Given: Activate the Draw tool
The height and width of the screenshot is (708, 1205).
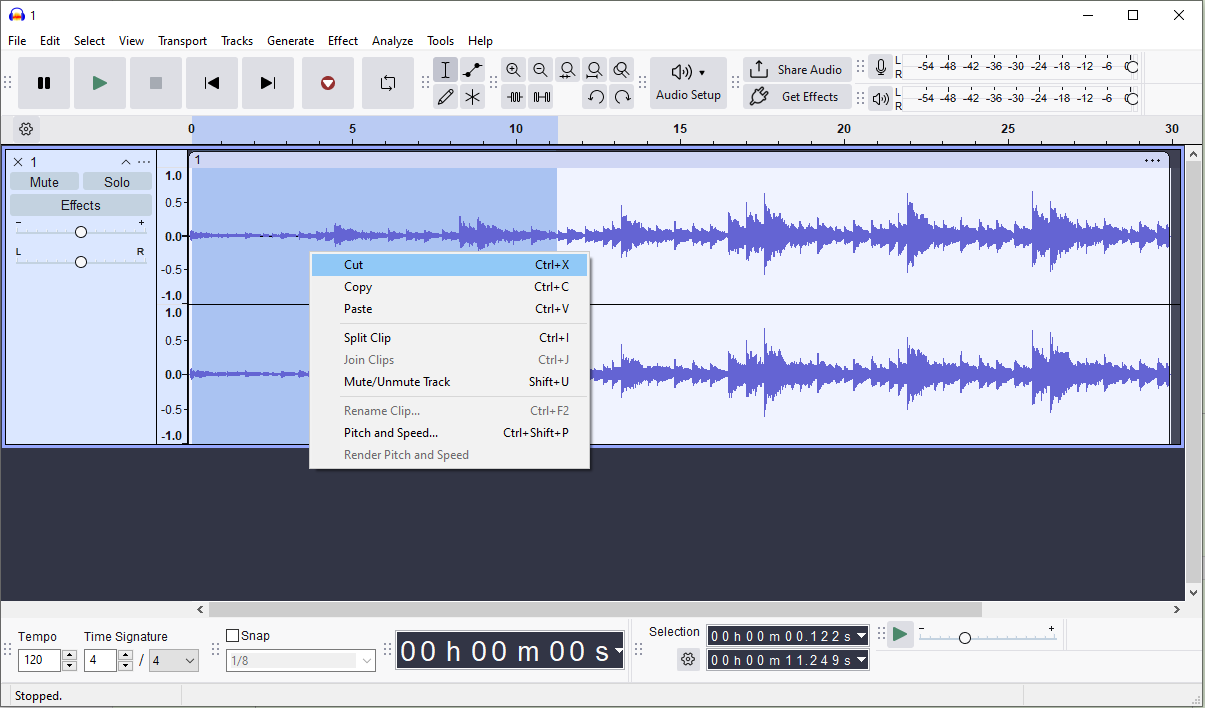Looking at the screenshot, I should [445, 96].
